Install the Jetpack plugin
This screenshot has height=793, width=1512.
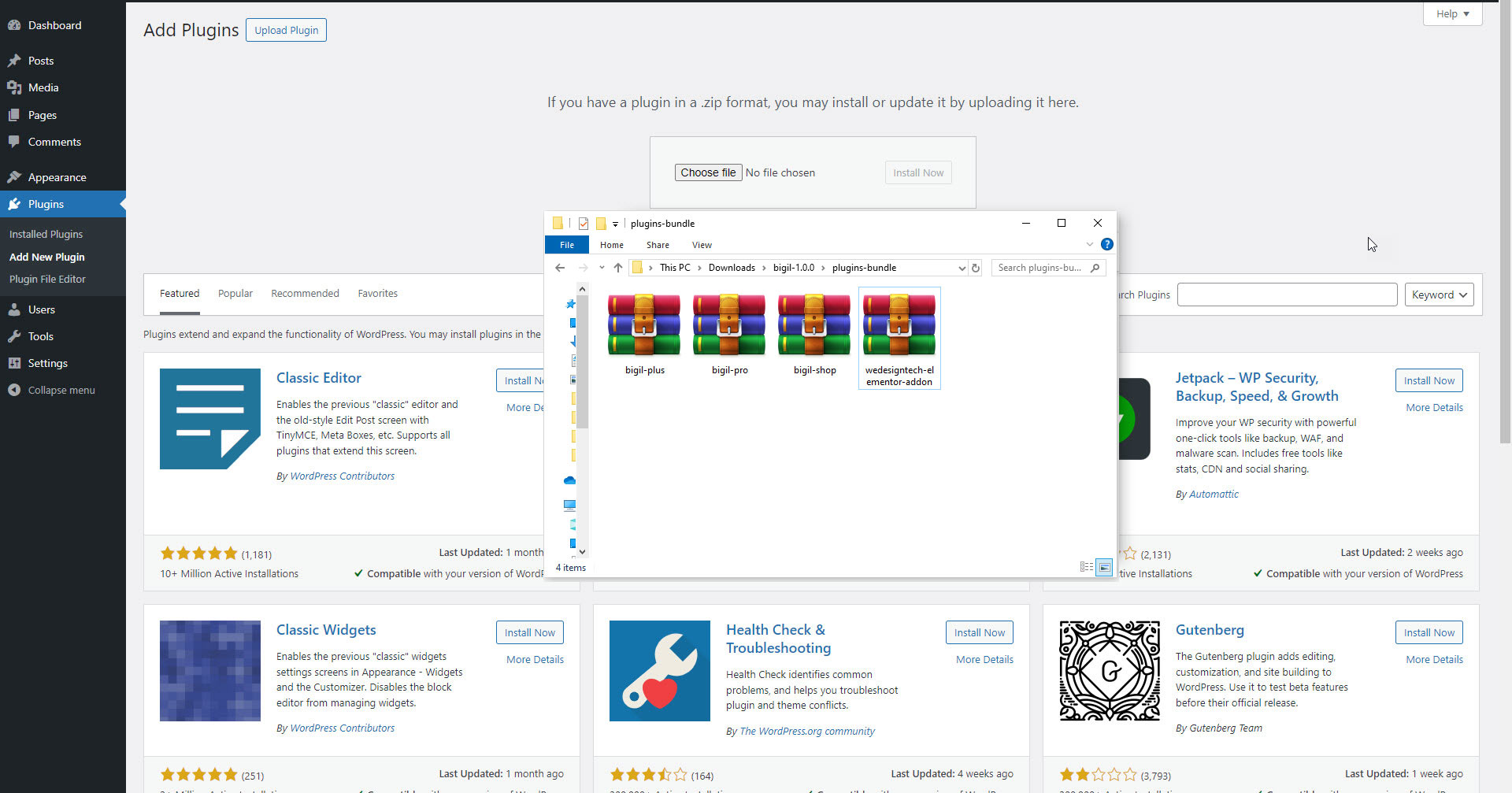click(1429, 380)
